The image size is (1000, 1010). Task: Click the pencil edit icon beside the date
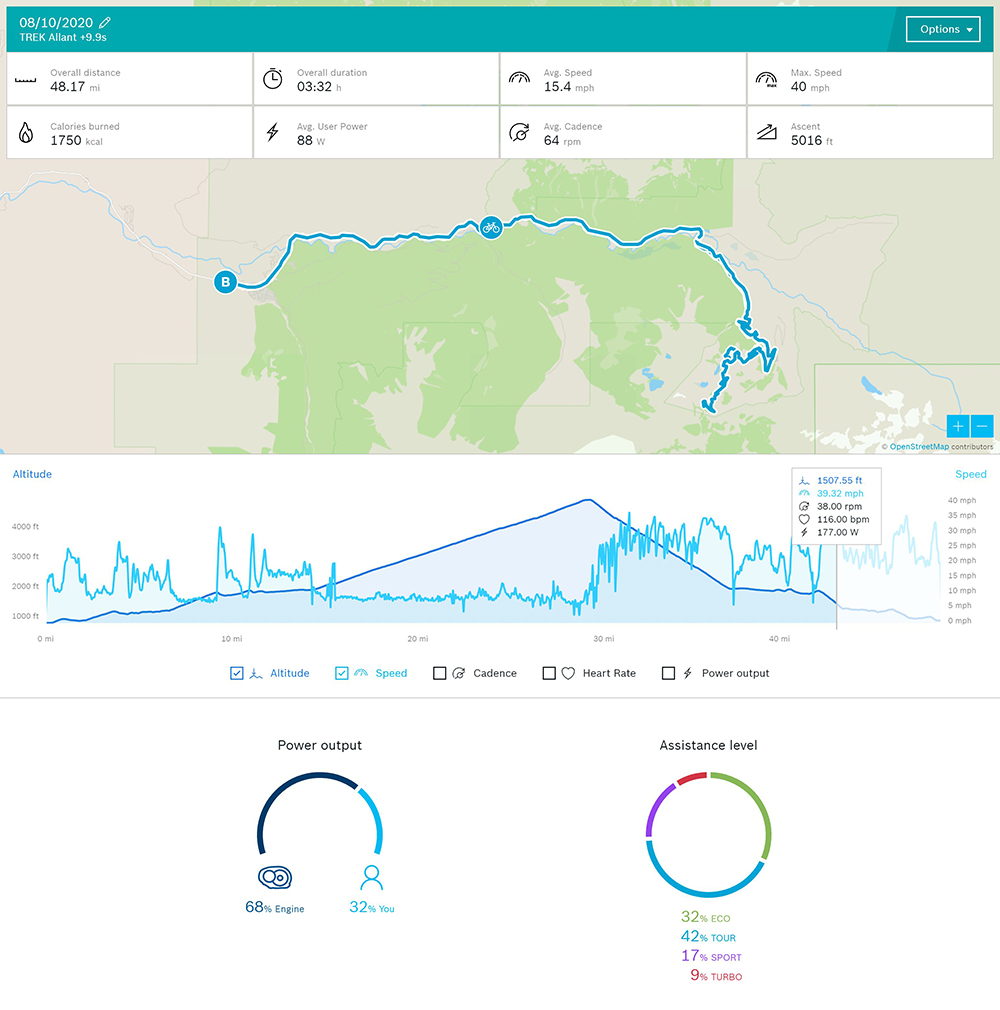pyautogui.click(x=105, y=22)
